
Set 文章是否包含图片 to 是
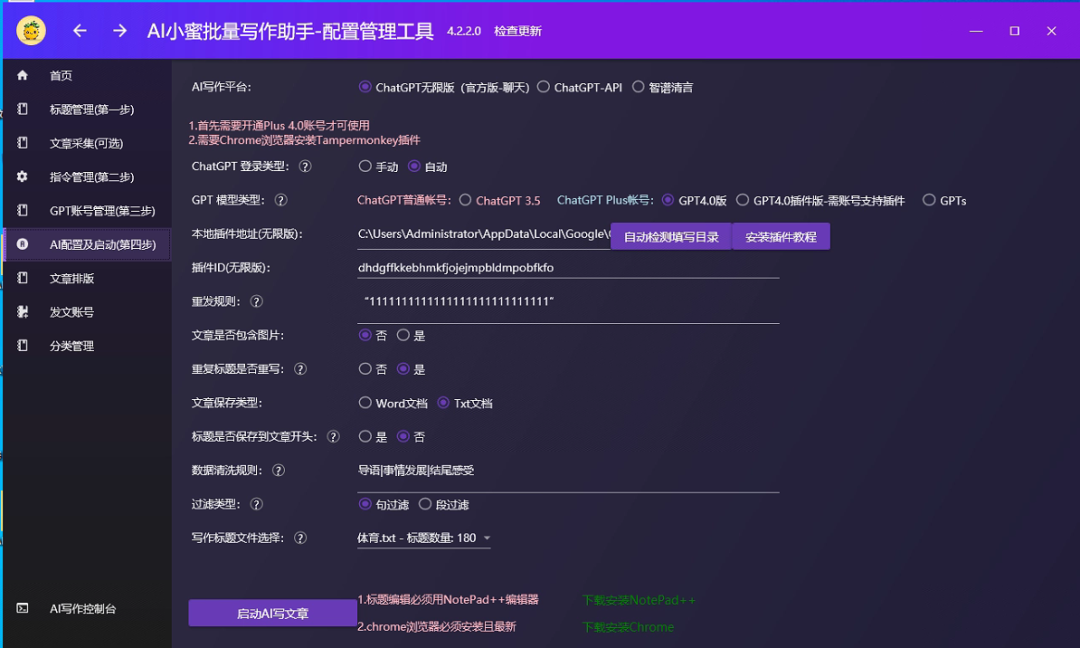pos(403,335)
